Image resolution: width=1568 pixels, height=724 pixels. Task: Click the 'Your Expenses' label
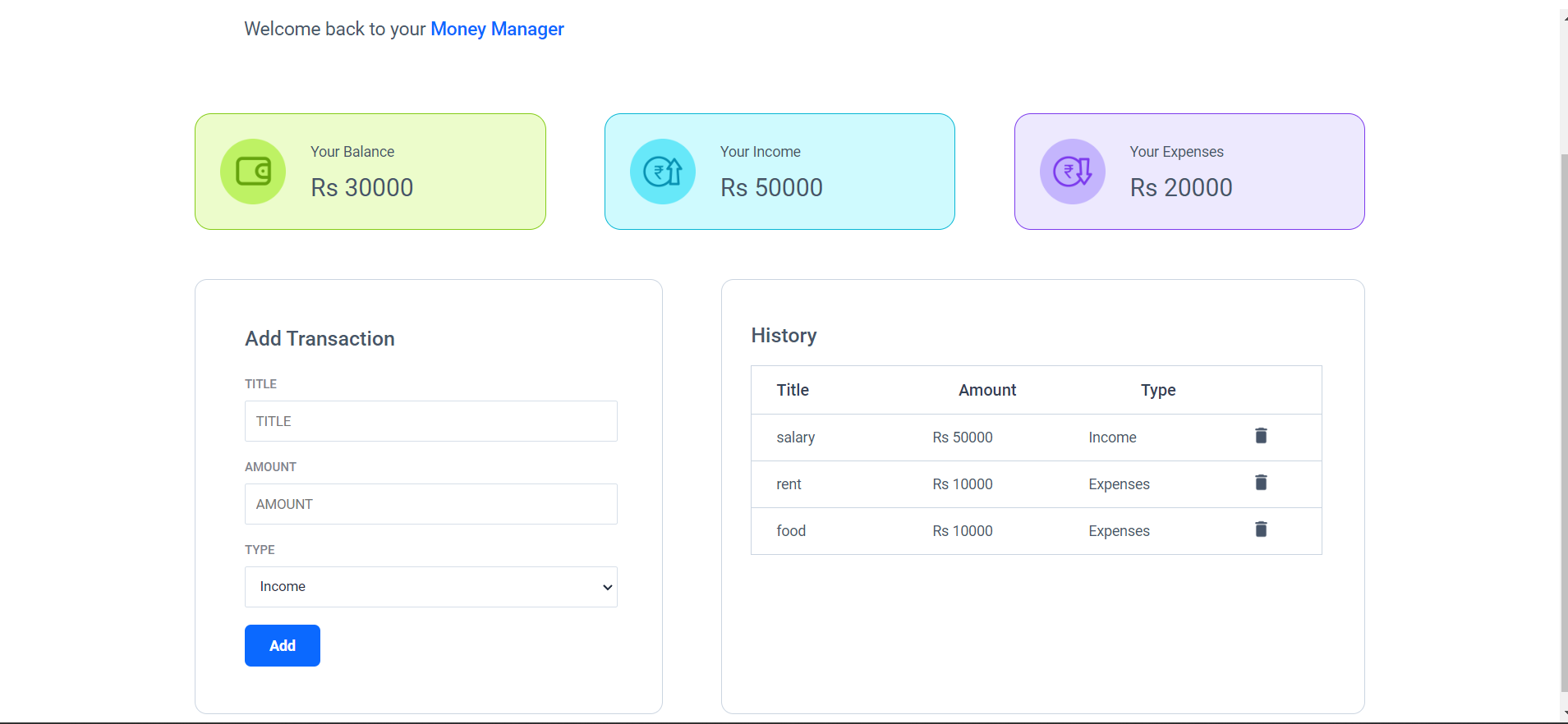click(x=1176, y=152)
